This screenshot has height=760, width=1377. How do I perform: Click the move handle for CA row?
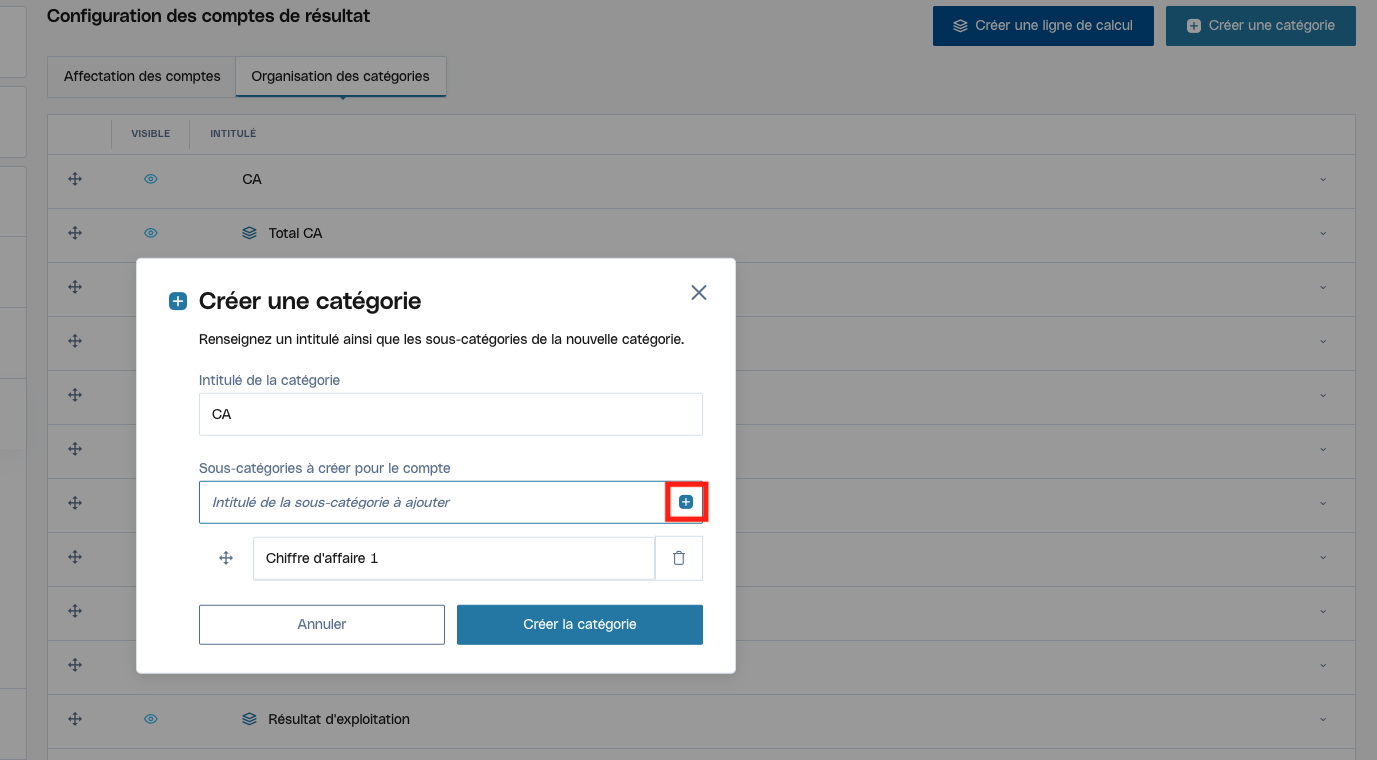tap(74, 179)
